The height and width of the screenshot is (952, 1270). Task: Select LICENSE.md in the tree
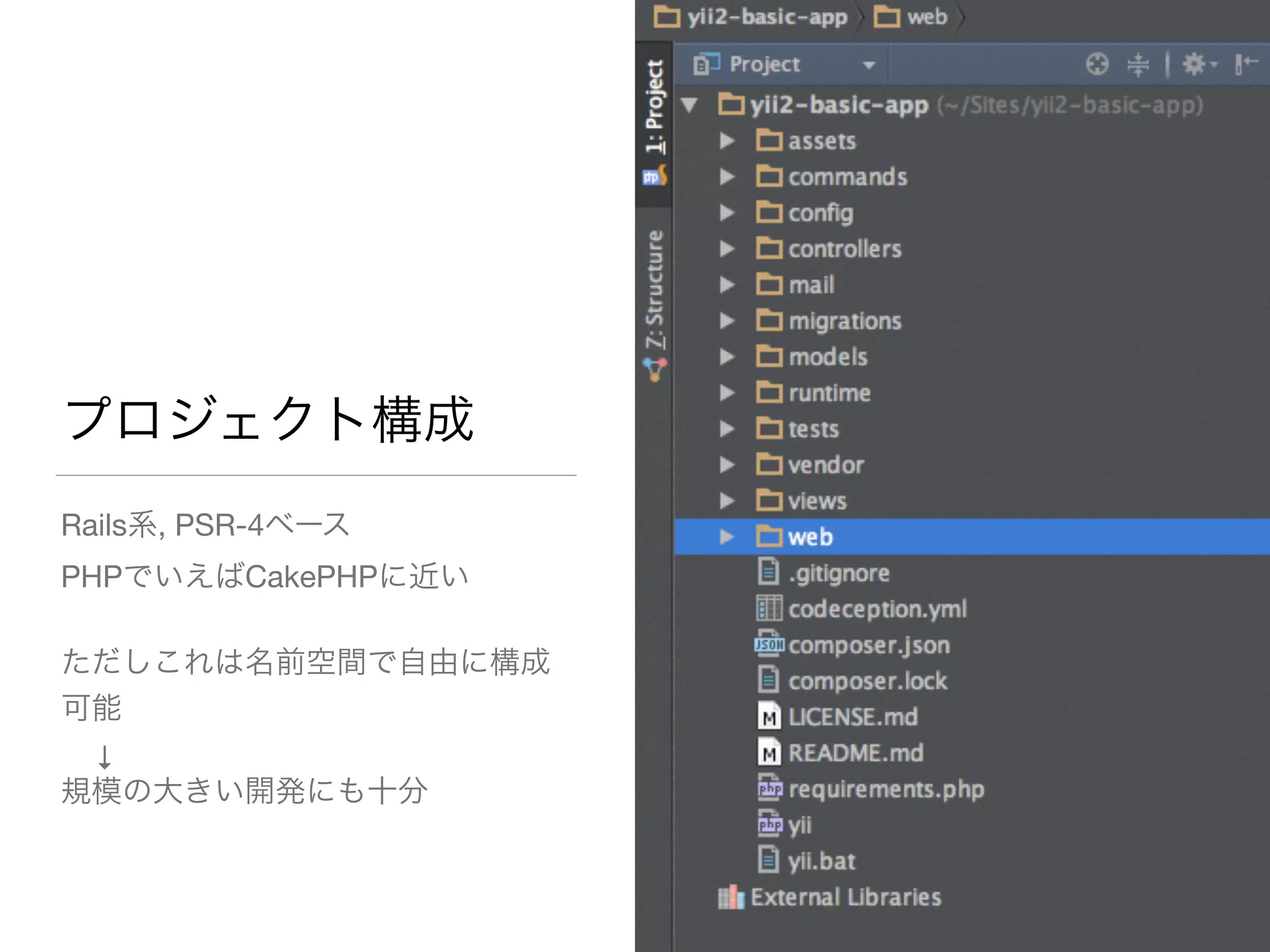click(853, 717)
